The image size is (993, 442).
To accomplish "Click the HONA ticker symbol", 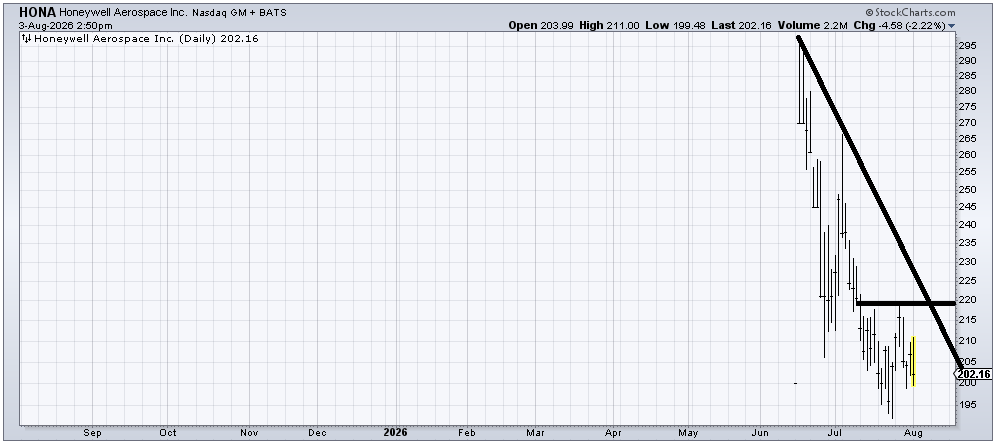I will [x=37, y=12].
